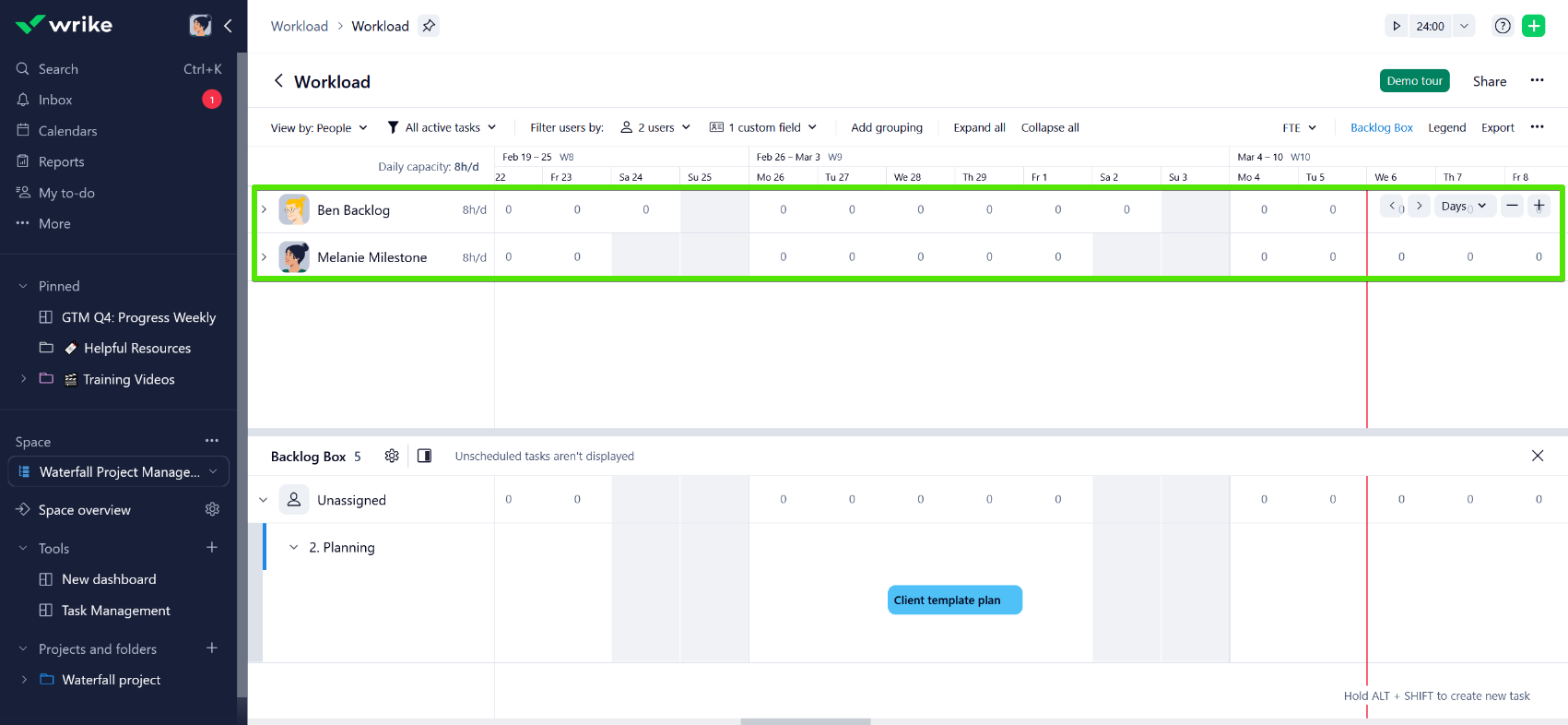
Task: Add a new tool with plus icon
Action: (212, 547)
